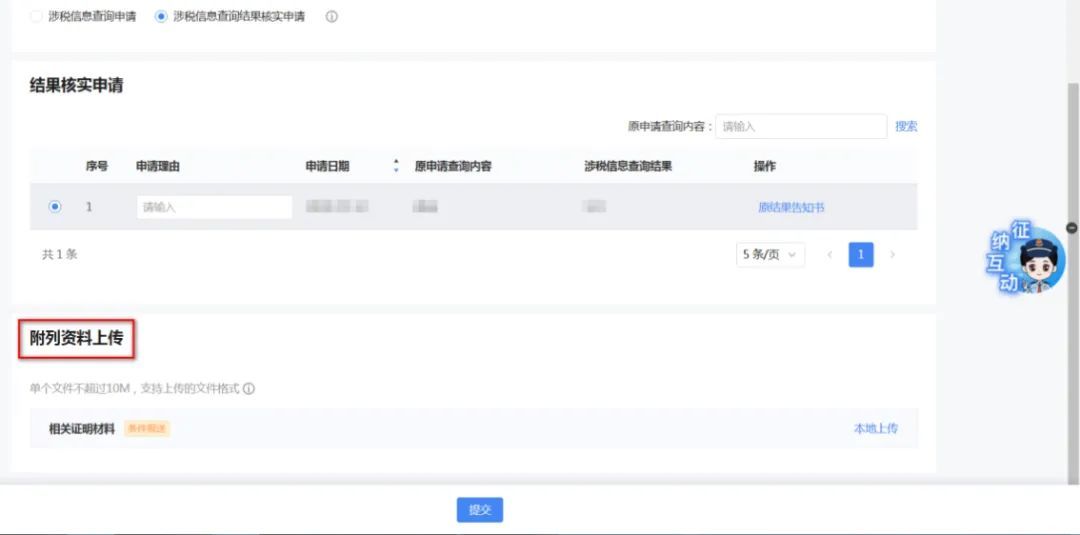Screen dimensions: 1080x535
Task: Click the 涉税信息查询结果 column header
Action: pyautogui.click(x=628, y=166)
